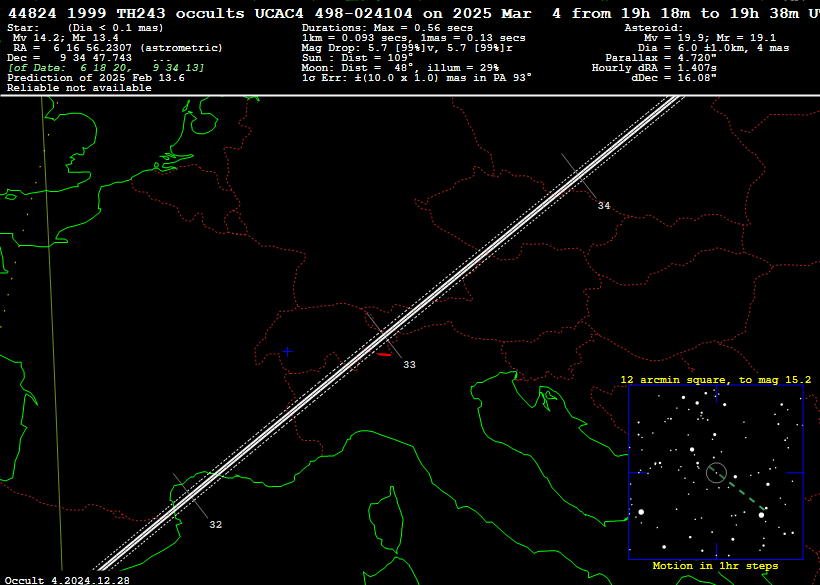Click 'Occult 4.2024.12.28' version text
The width and height of the screenshot is (820, 585).
tap(67, 580)
